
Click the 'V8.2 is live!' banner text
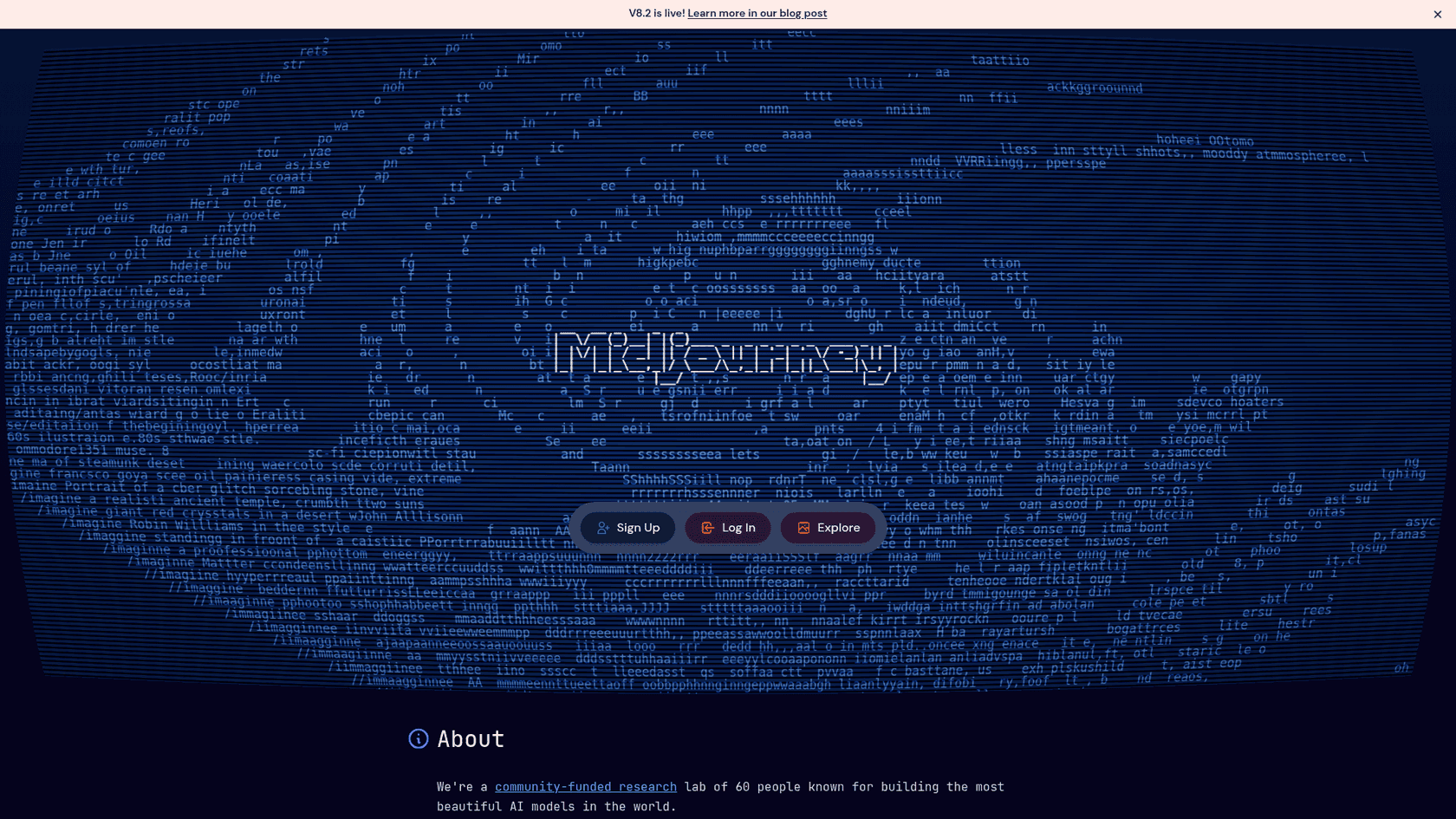(x=657, y=13)
